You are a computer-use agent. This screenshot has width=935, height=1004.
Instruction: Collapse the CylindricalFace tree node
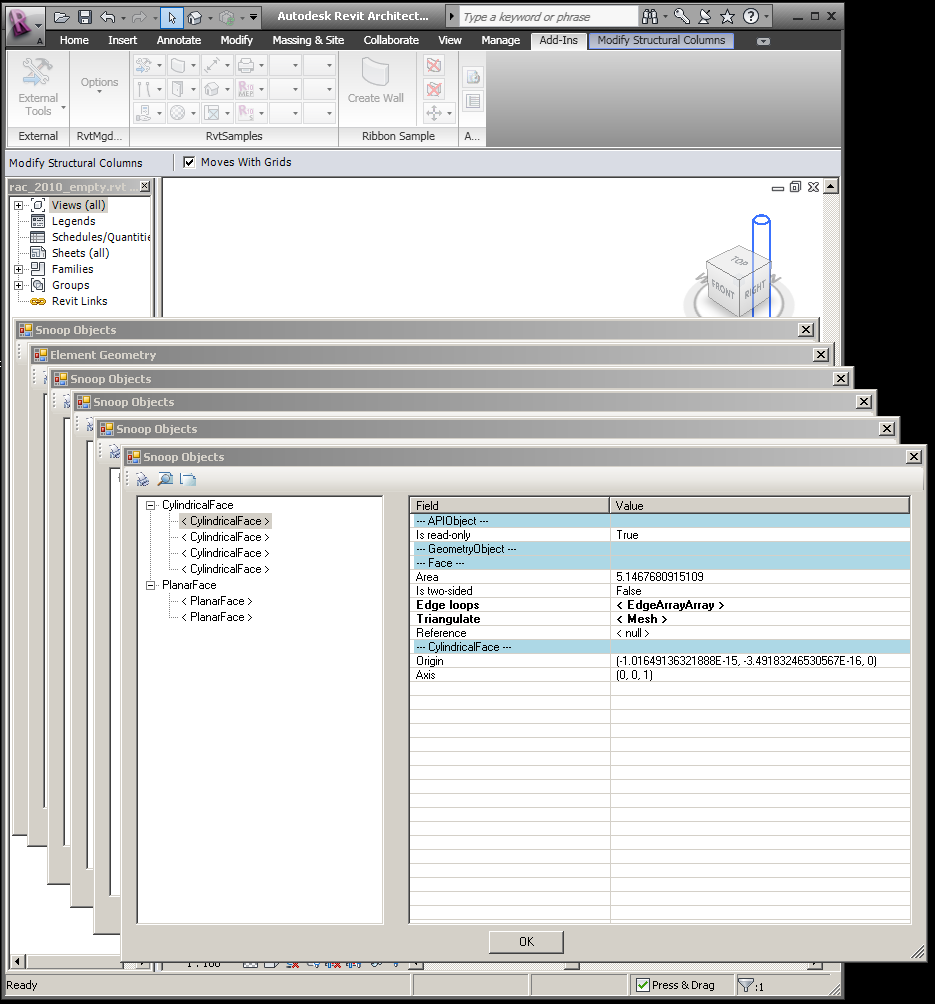(151, 505)
